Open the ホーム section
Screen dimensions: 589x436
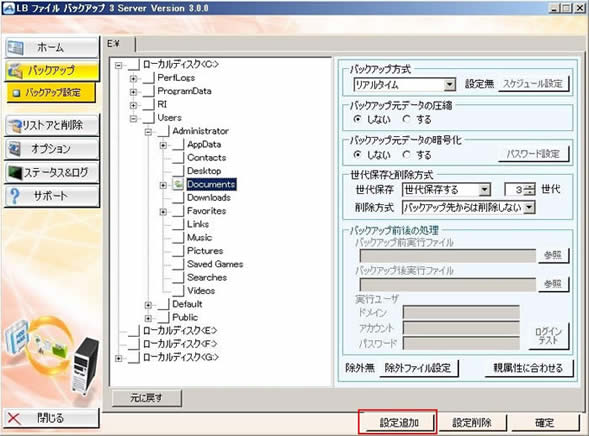[x=52, y=48]
